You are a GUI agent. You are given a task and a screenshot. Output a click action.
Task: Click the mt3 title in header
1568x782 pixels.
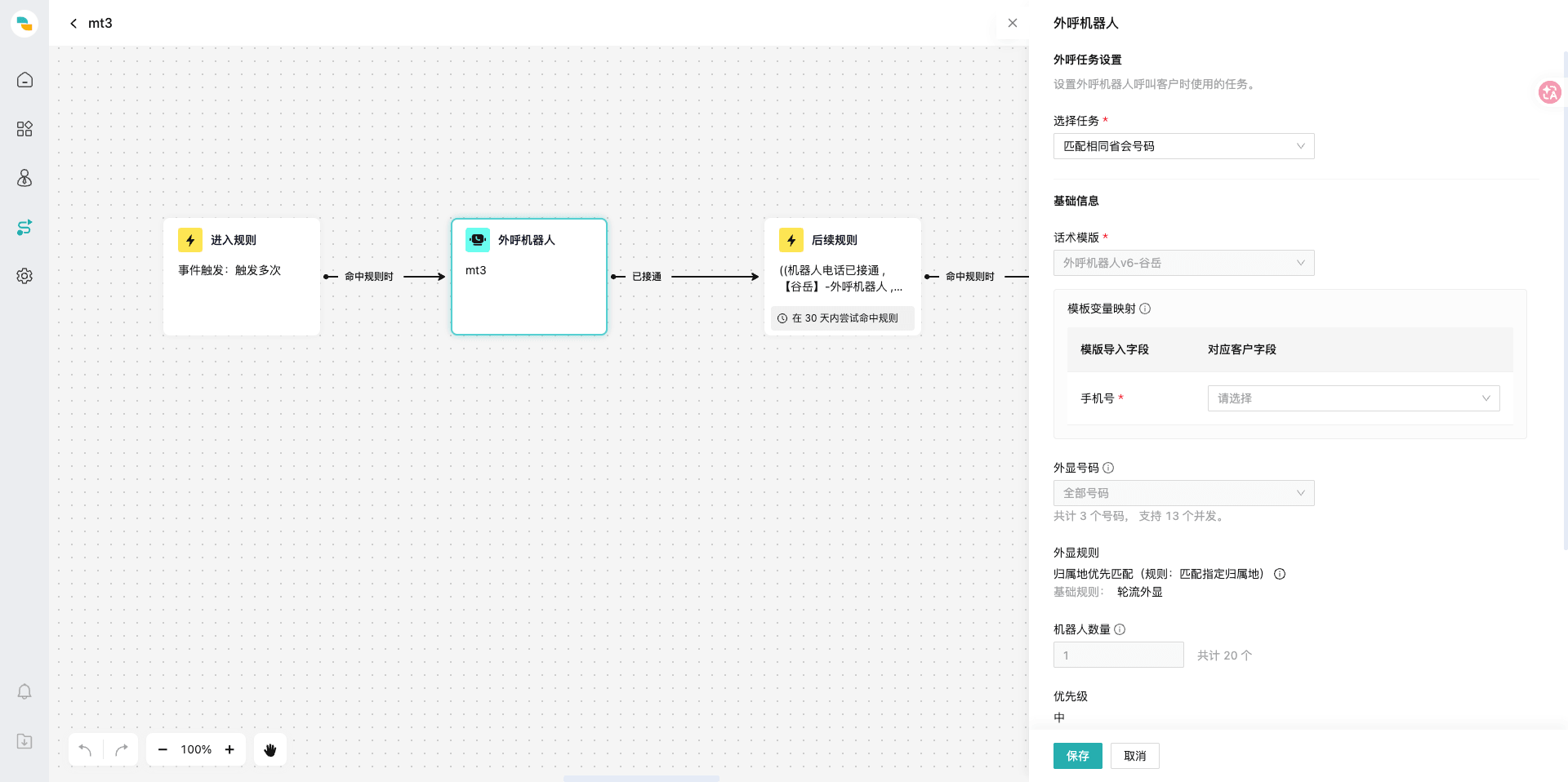tap(100, 24)
